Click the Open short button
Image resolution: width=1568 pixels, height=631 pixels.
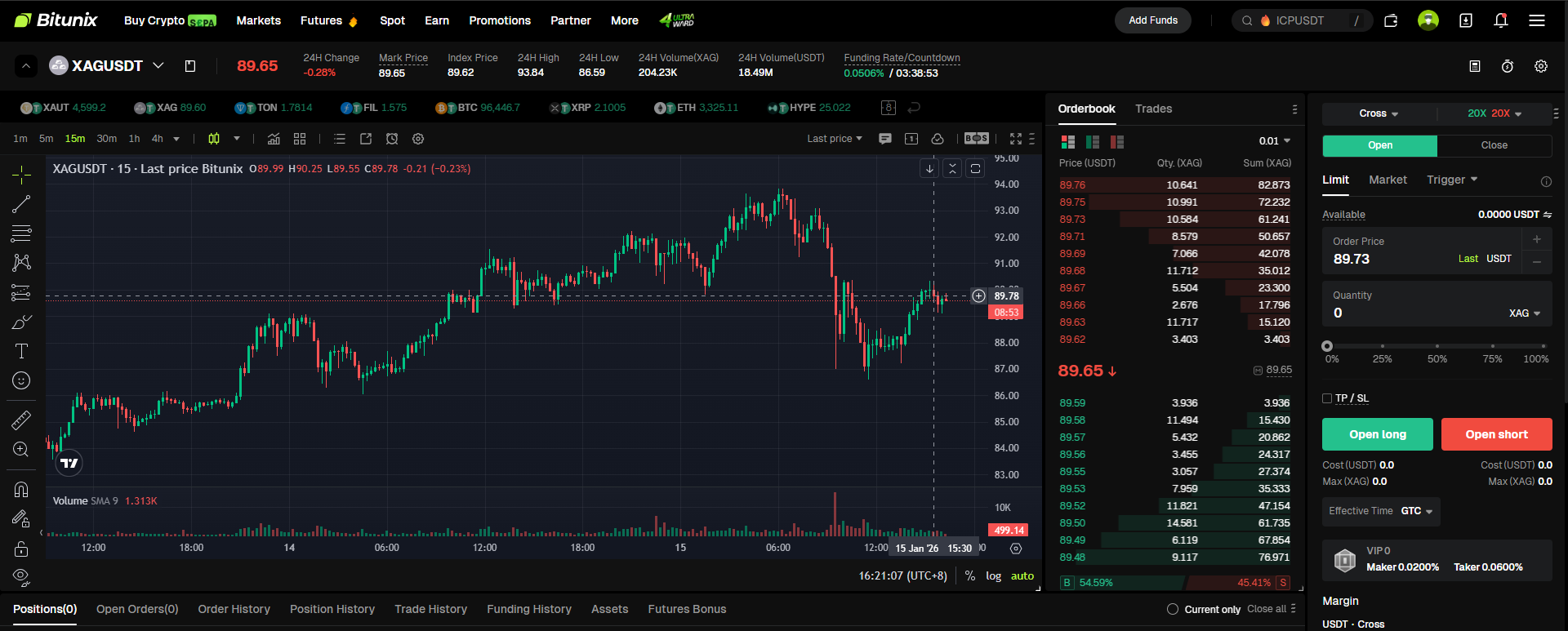coord(1496,434)
